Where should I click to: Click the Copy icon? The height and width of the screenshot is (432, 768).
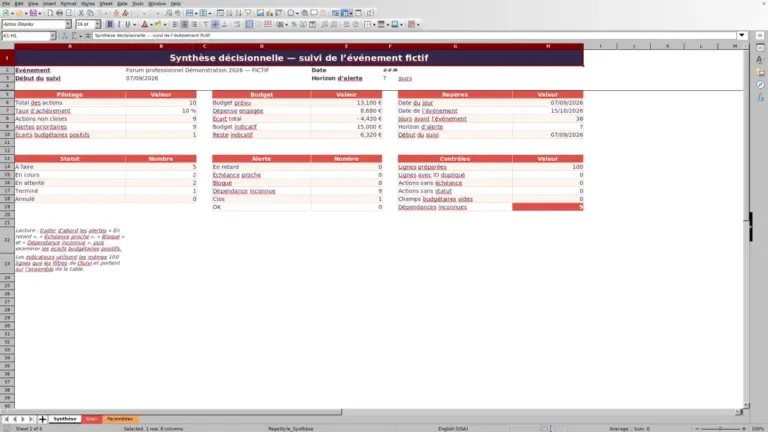tap(90, 13)
